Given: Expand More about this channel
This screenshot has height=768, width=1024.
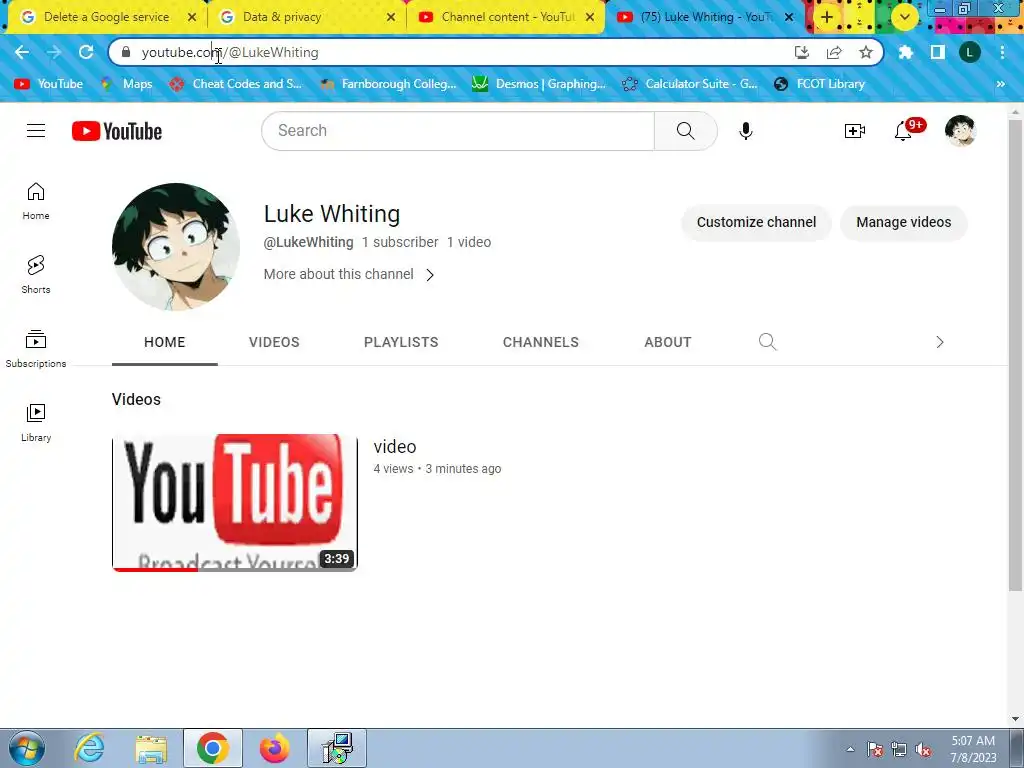Looking at the screenshot, I should (349, 274).
